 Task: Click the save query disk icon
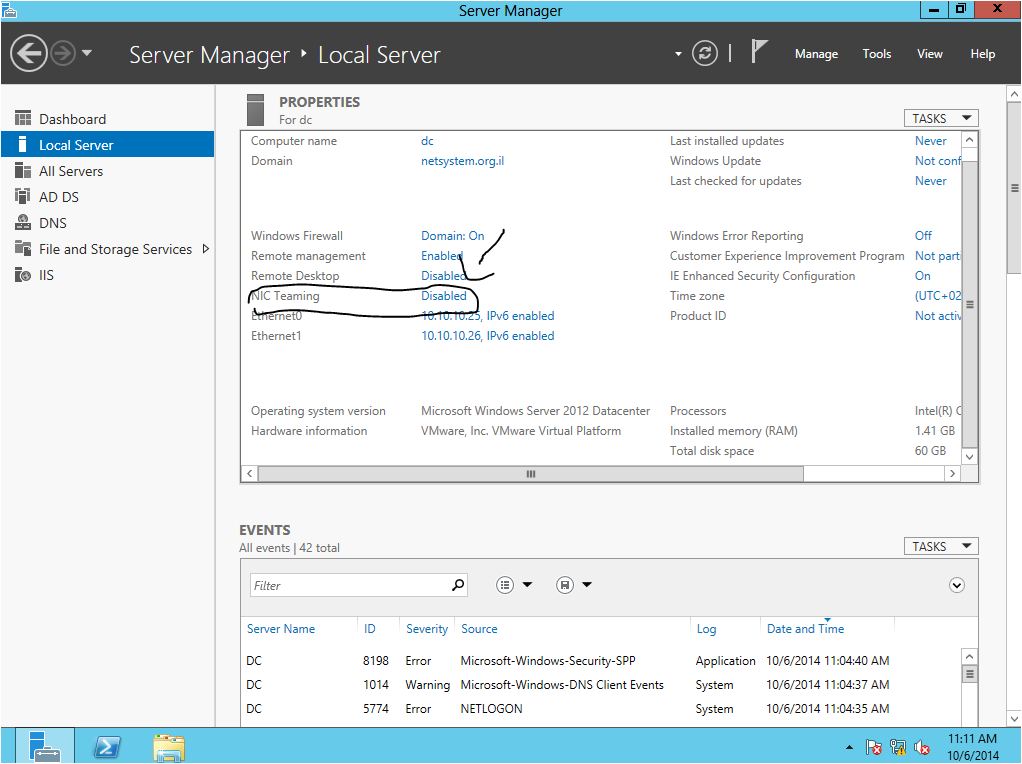pyautogui.click(x=564, y=585)
